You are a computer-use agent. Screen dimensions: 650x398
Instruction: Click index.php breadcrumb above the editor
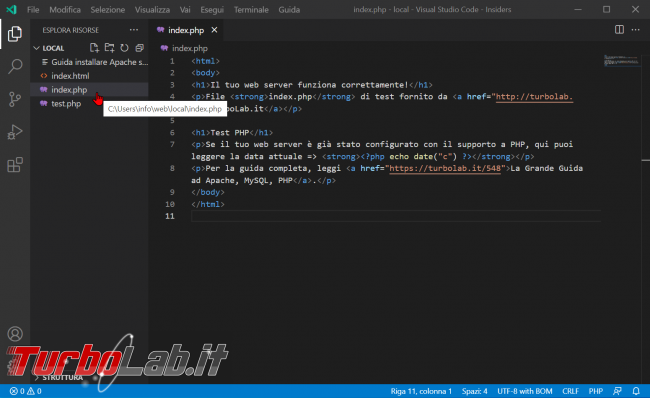pos(189,48)
